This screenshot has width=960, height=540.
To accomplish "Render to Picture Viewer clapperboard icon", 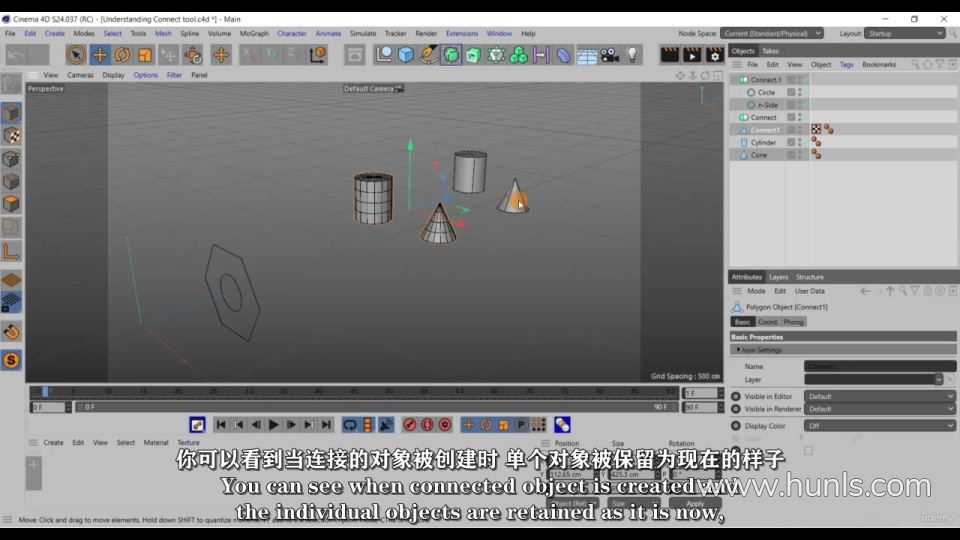I will click(x=692, y=55).
